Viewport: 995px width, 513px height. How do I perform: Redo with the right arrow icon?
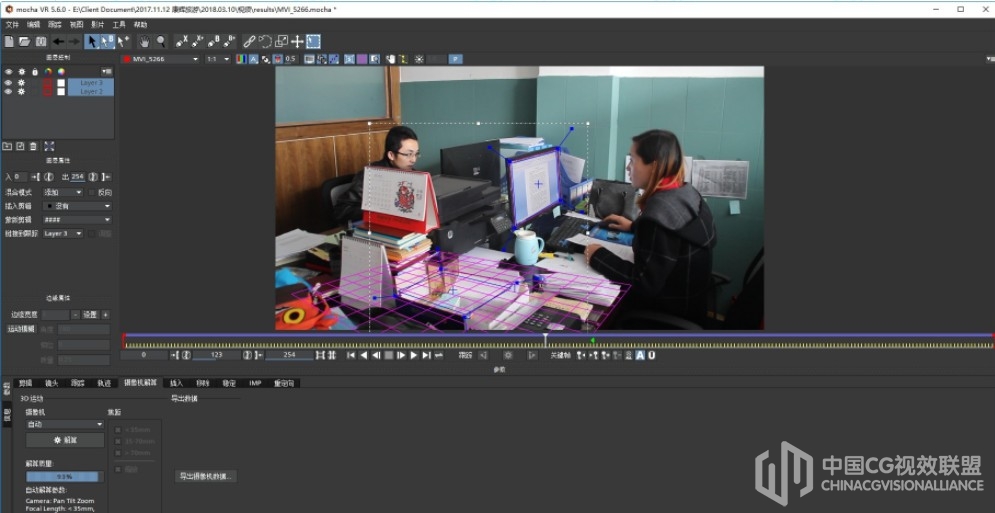click(74, 42)
